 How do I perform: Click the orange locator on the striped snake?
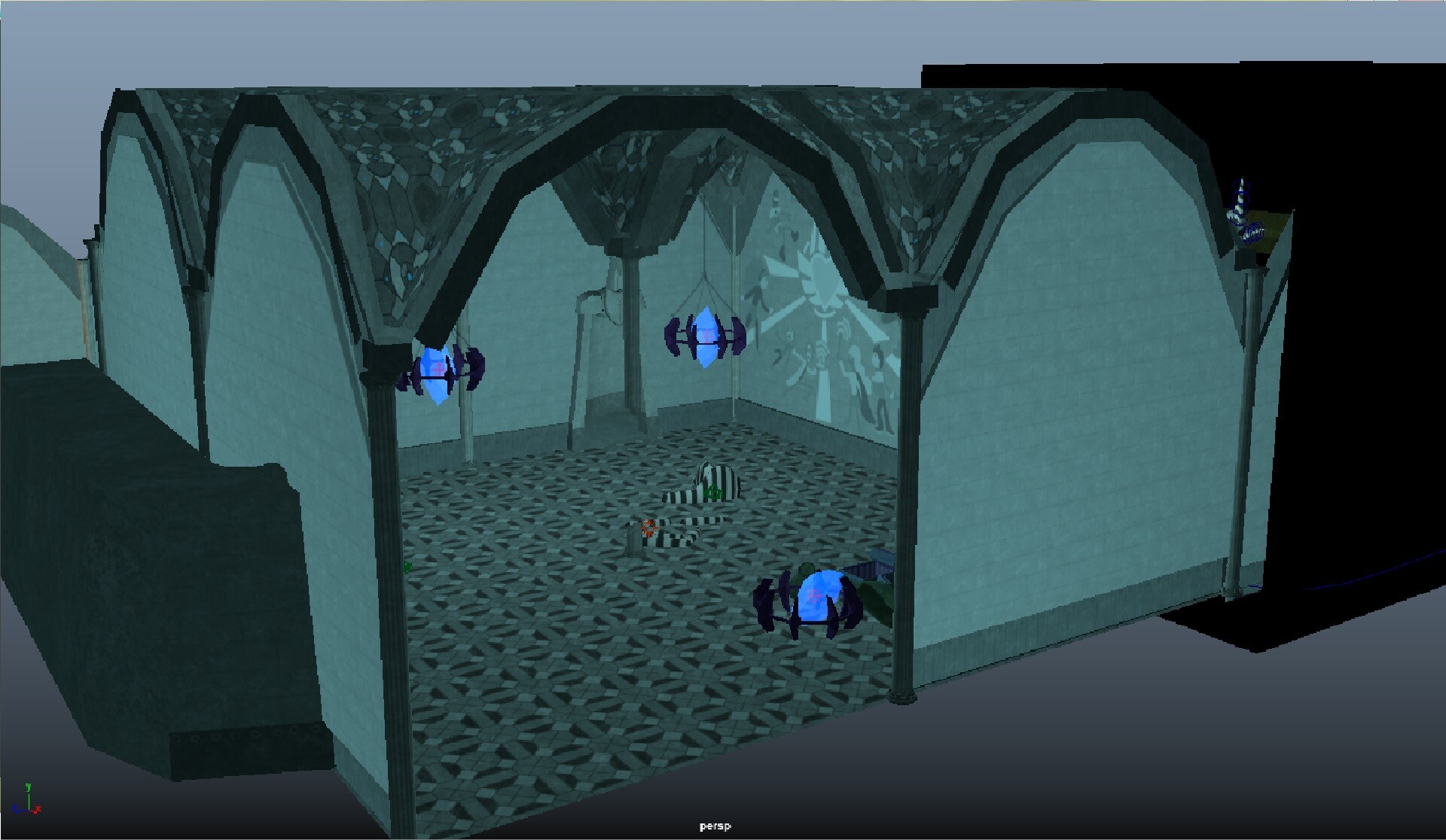point(648,528)
